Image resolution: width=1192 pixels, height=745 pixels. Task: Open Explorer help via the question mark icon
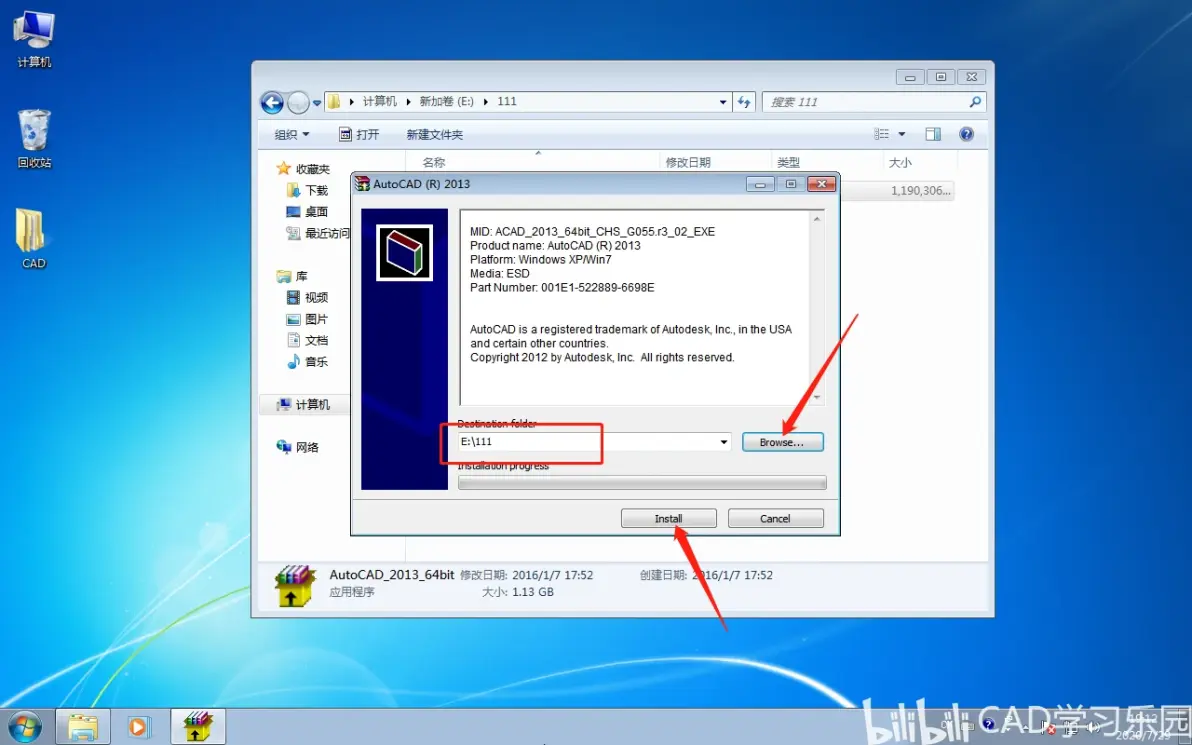(966, 134)
